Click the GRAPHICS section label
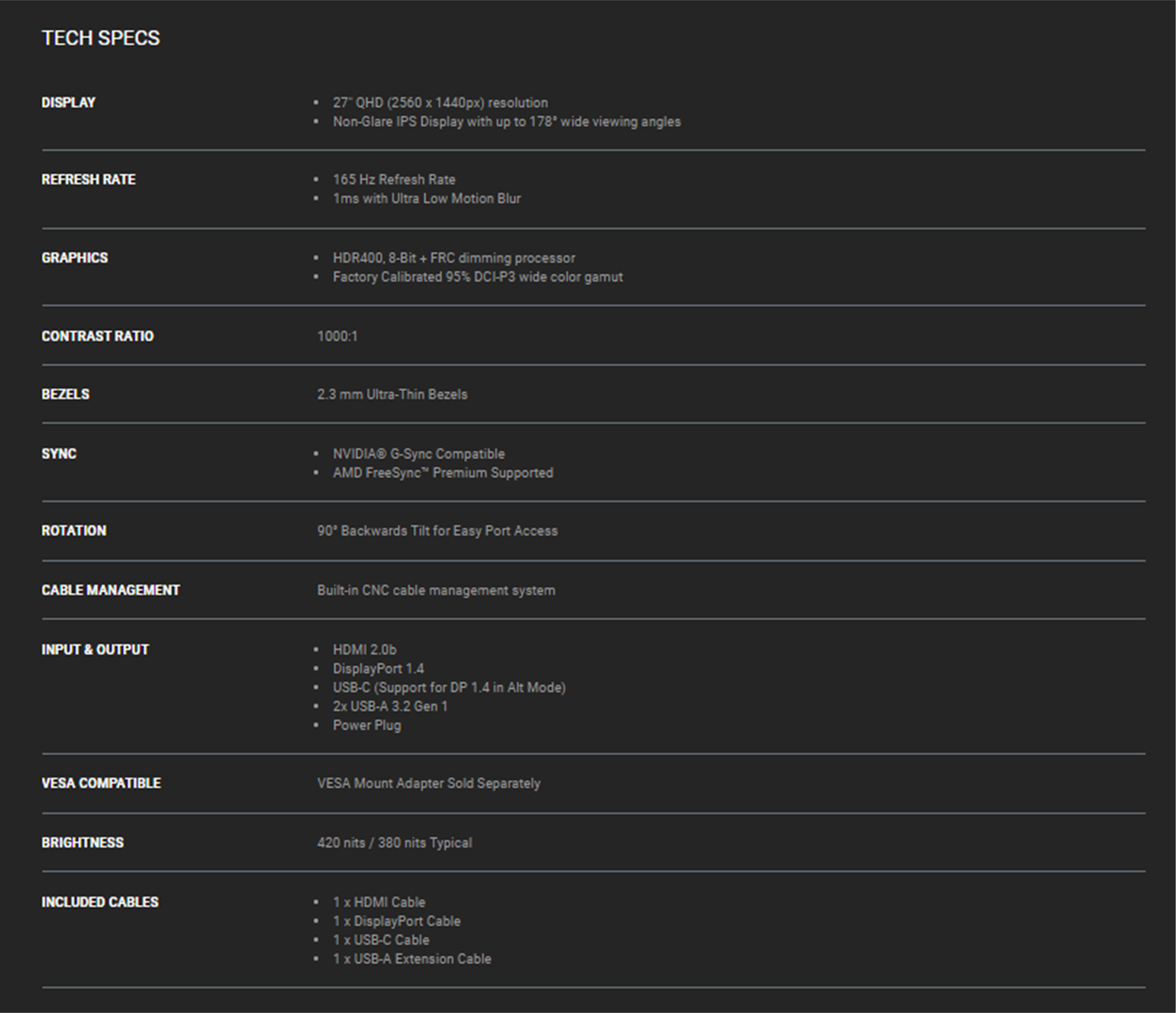Image resolution: width=1176 pixels, height=1013 pixels. pos(74,258)
